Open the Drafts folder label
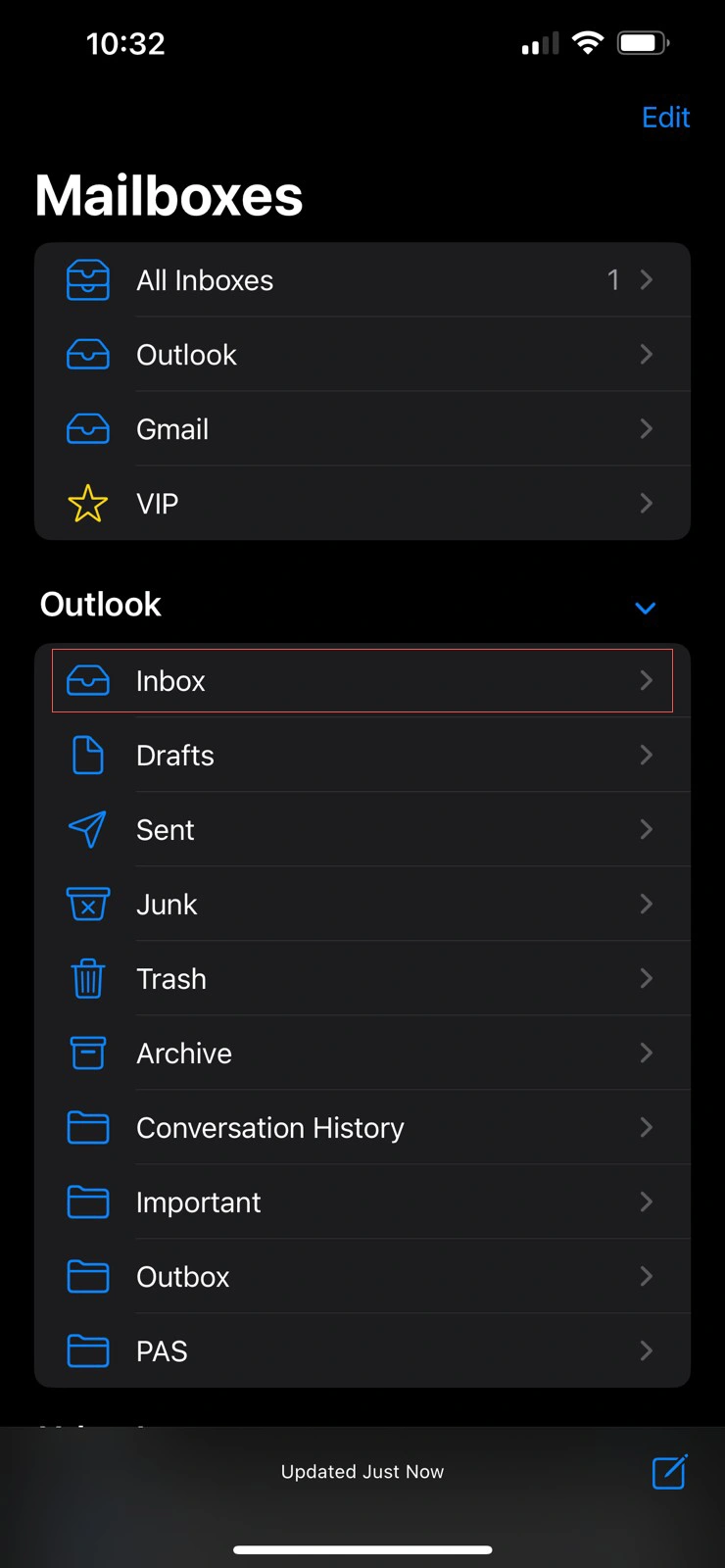 point(175,756)
